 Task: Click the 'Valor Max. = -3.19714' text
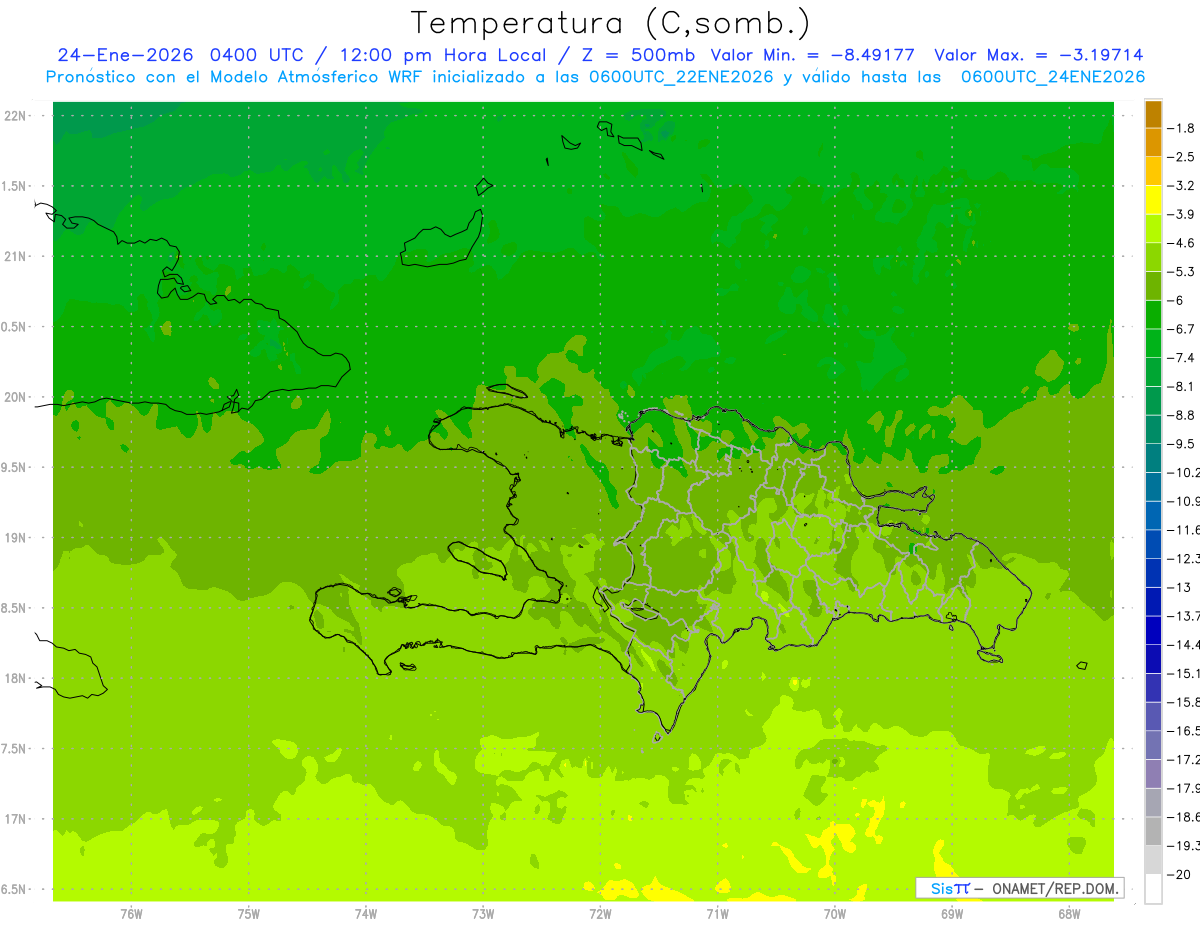click(x=1038, y=56)
